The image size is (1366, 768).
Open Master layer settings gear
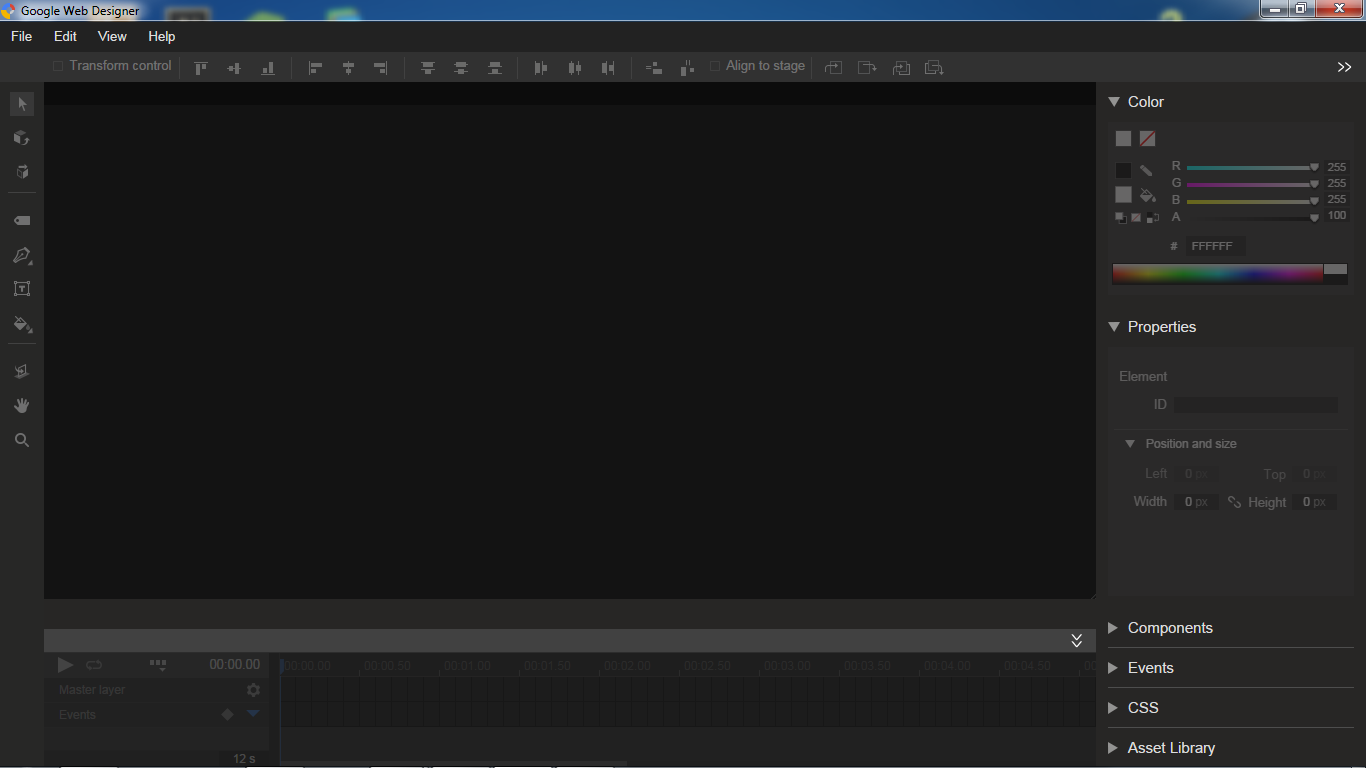(x=253, y=689)
